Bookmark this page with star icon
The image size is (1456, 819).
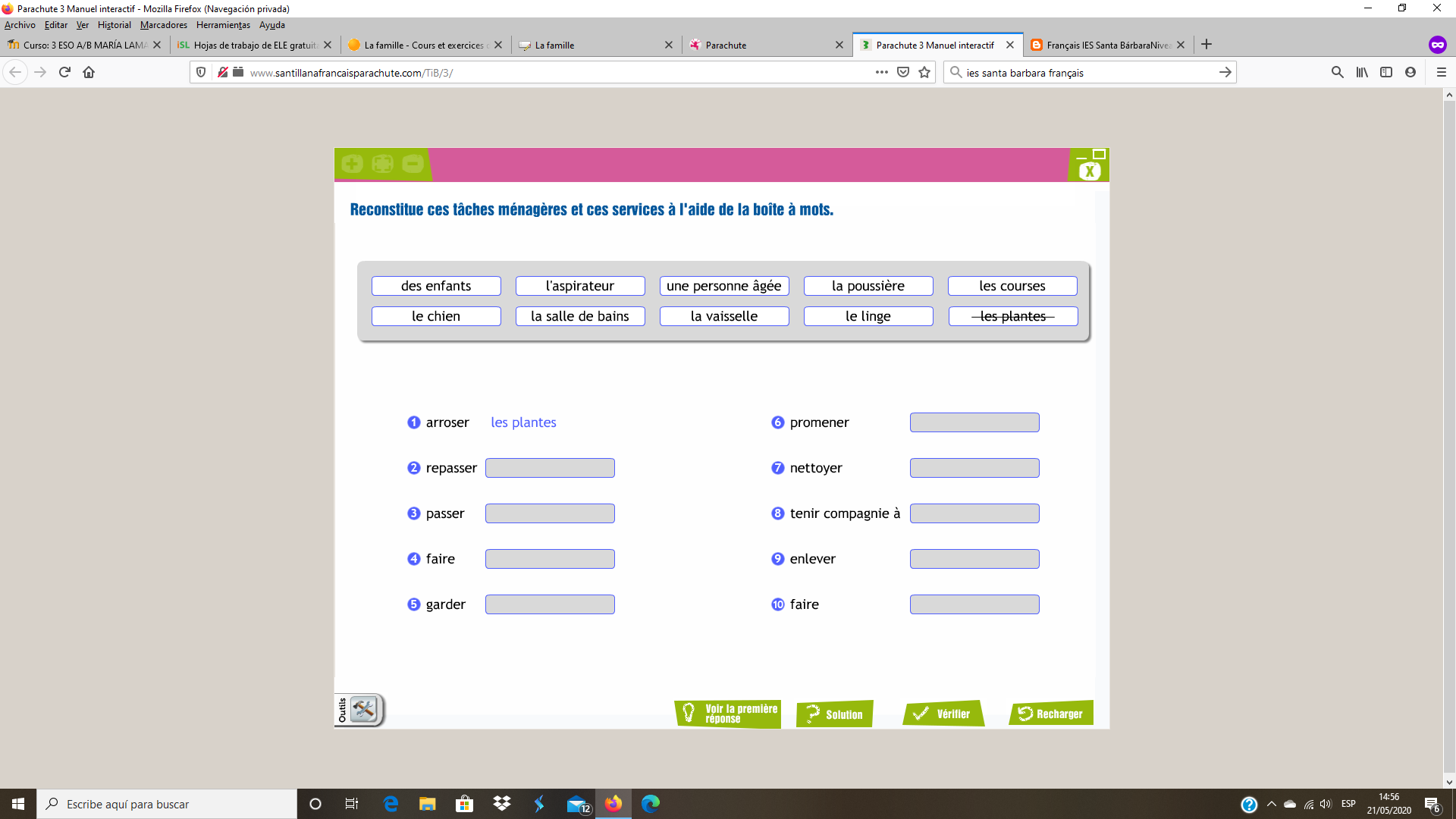coord(924,72)
